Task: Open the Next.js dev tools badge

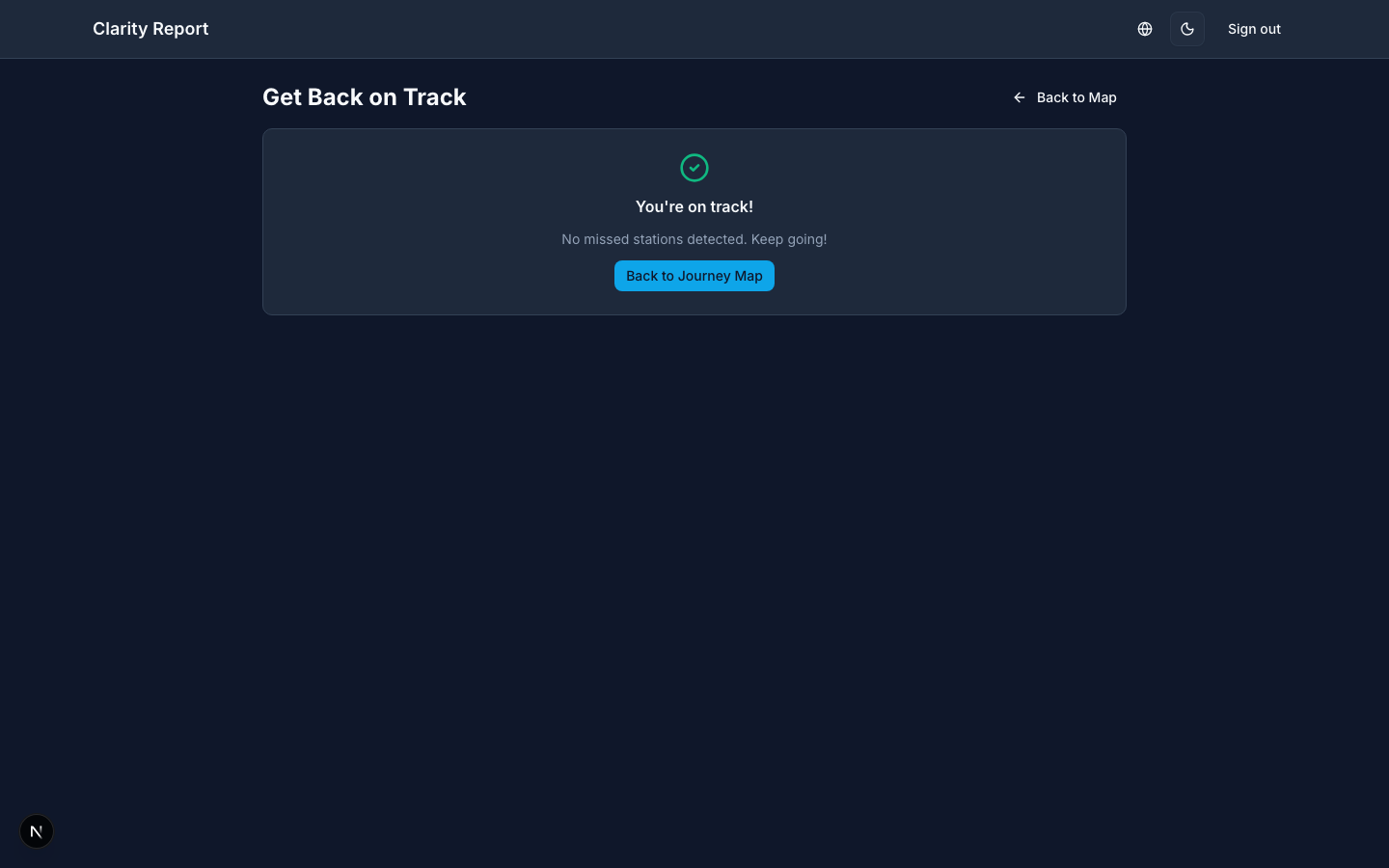Action: click(37, 831)
